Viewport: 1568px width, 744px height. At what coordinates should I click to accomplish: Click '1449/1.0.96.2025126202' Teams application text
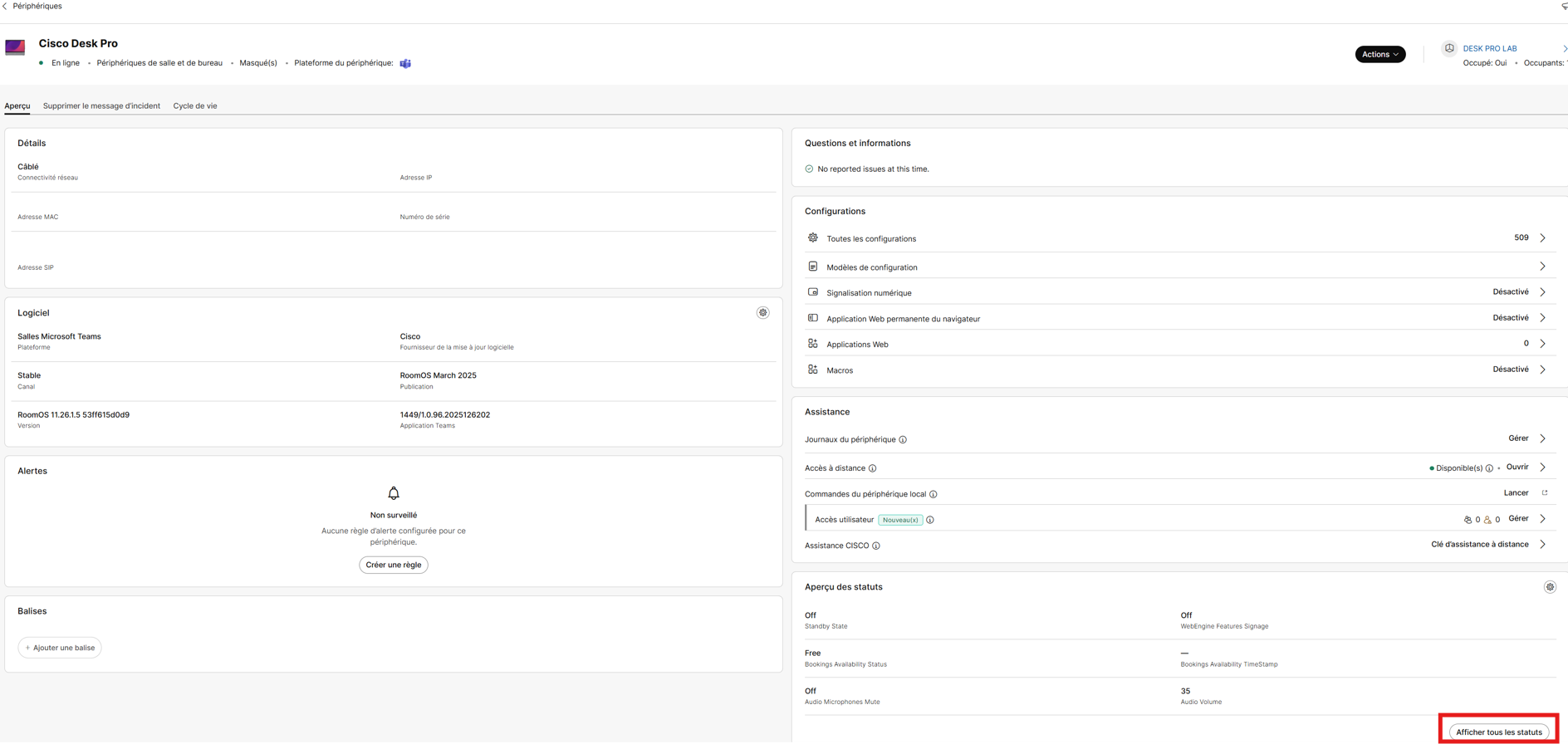click(x=444, y=414)
